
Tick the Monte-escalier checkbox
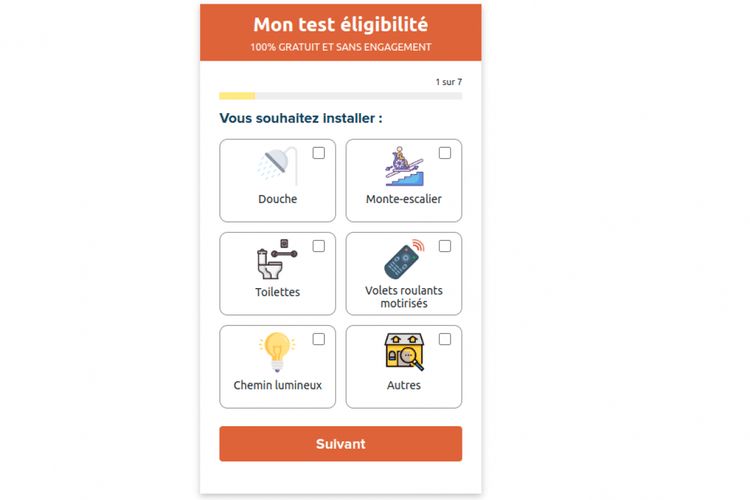(445, 153)
